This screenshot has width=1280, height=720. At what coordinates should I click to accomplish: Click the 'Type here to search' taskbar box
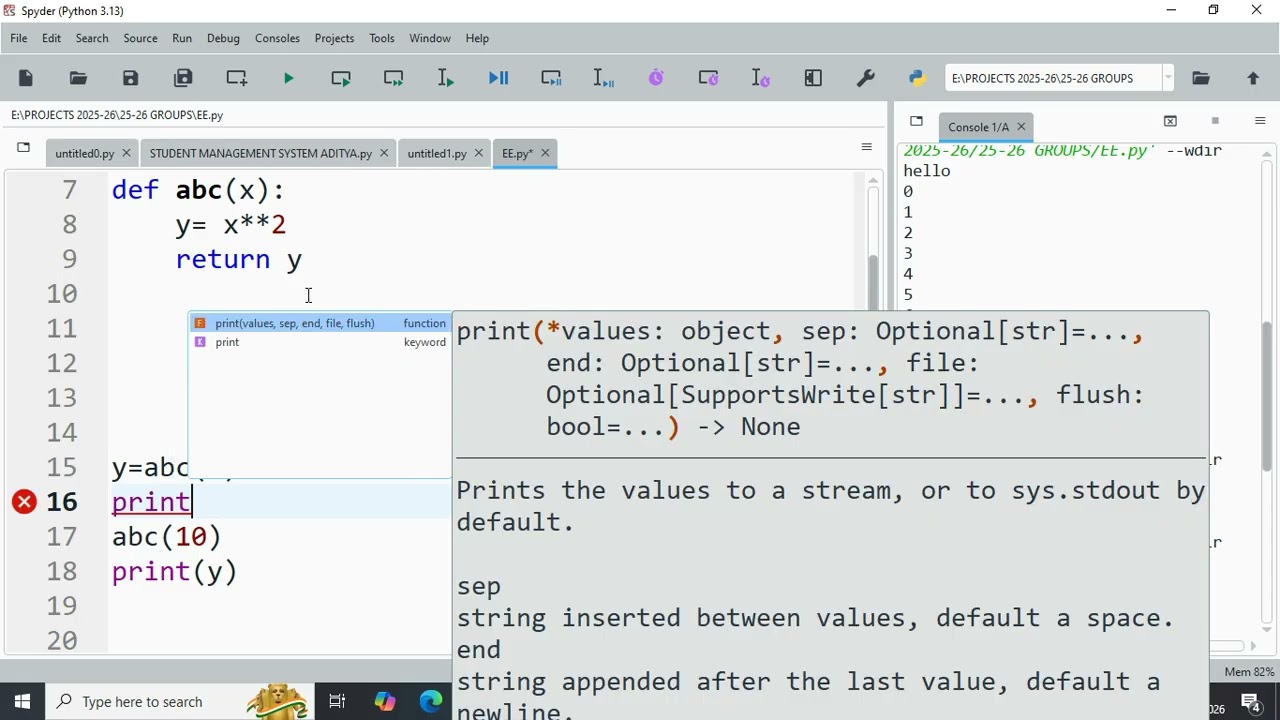[180, 702]
